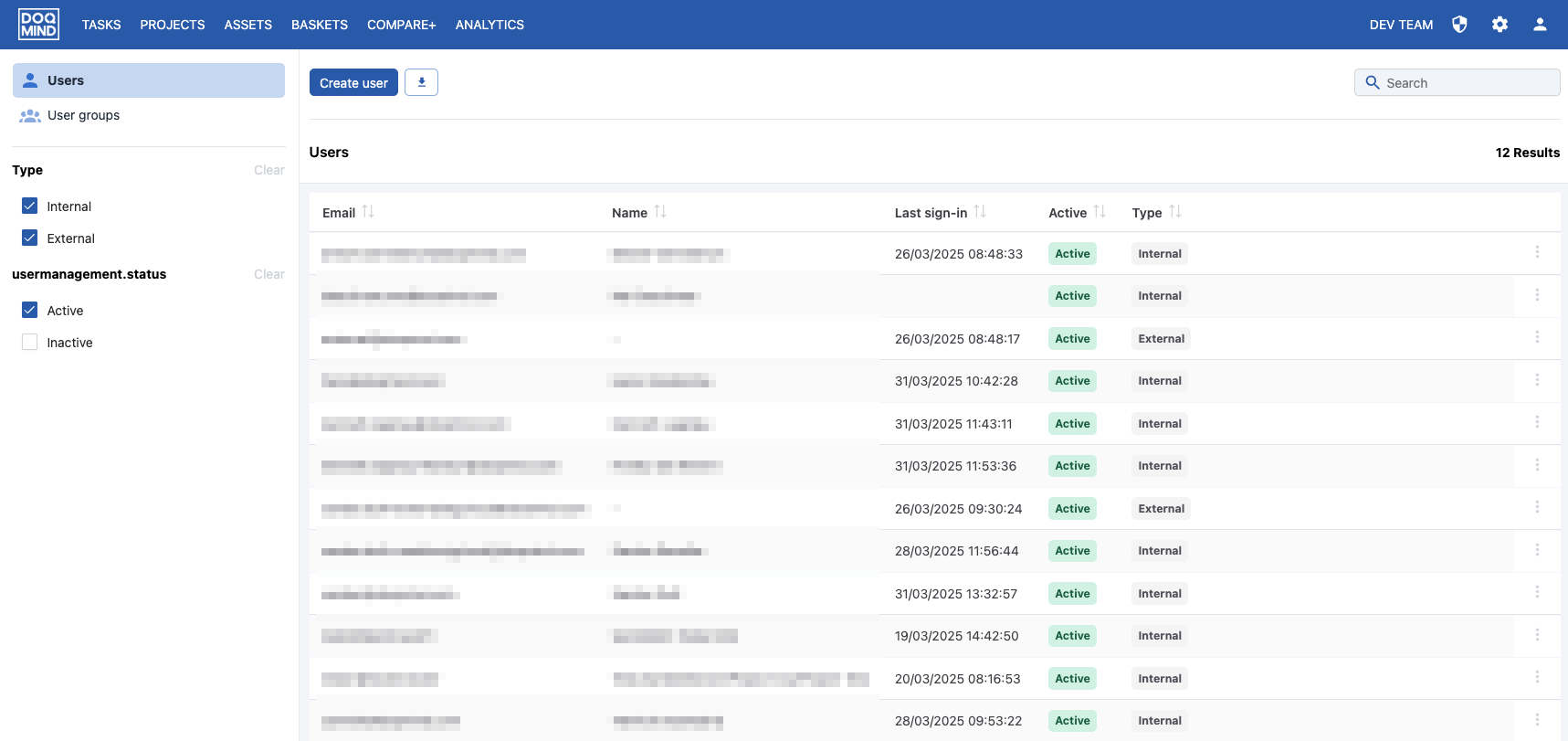Open the settings gear icon

coord(1500,25)
